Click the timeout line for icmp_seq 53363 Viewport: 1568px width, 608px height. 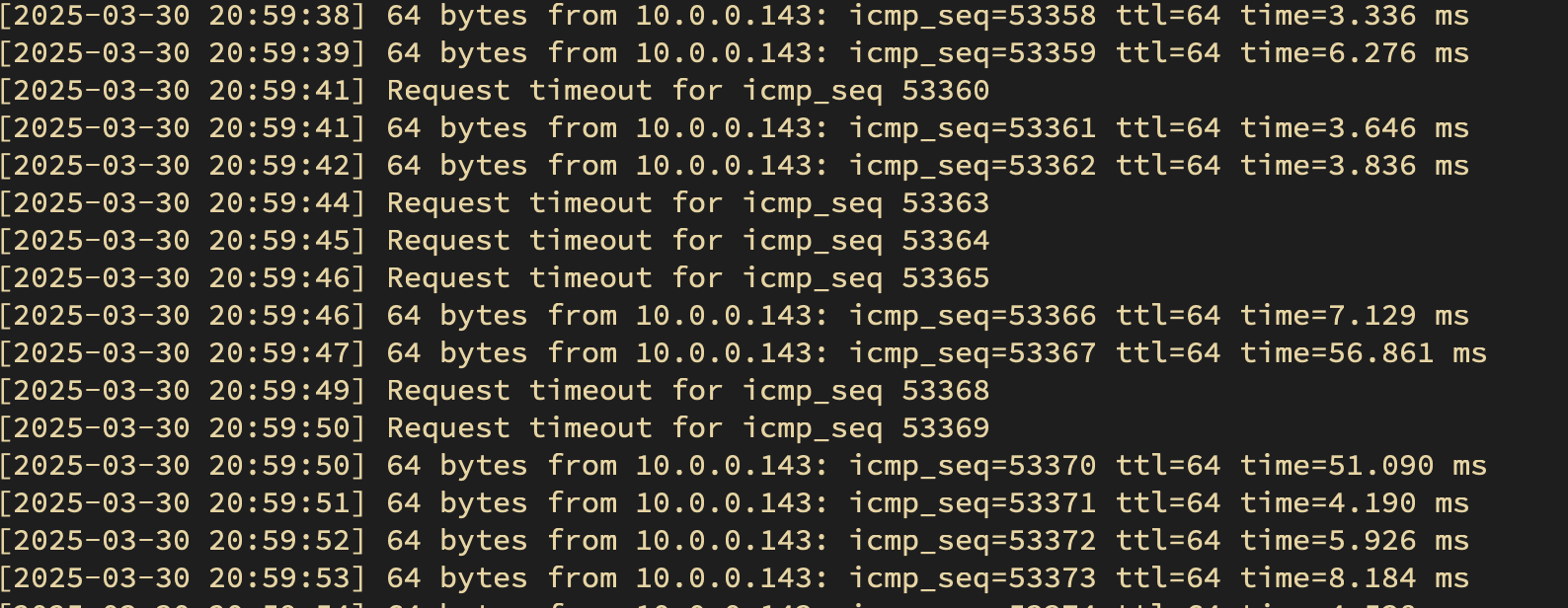point(495,203)
